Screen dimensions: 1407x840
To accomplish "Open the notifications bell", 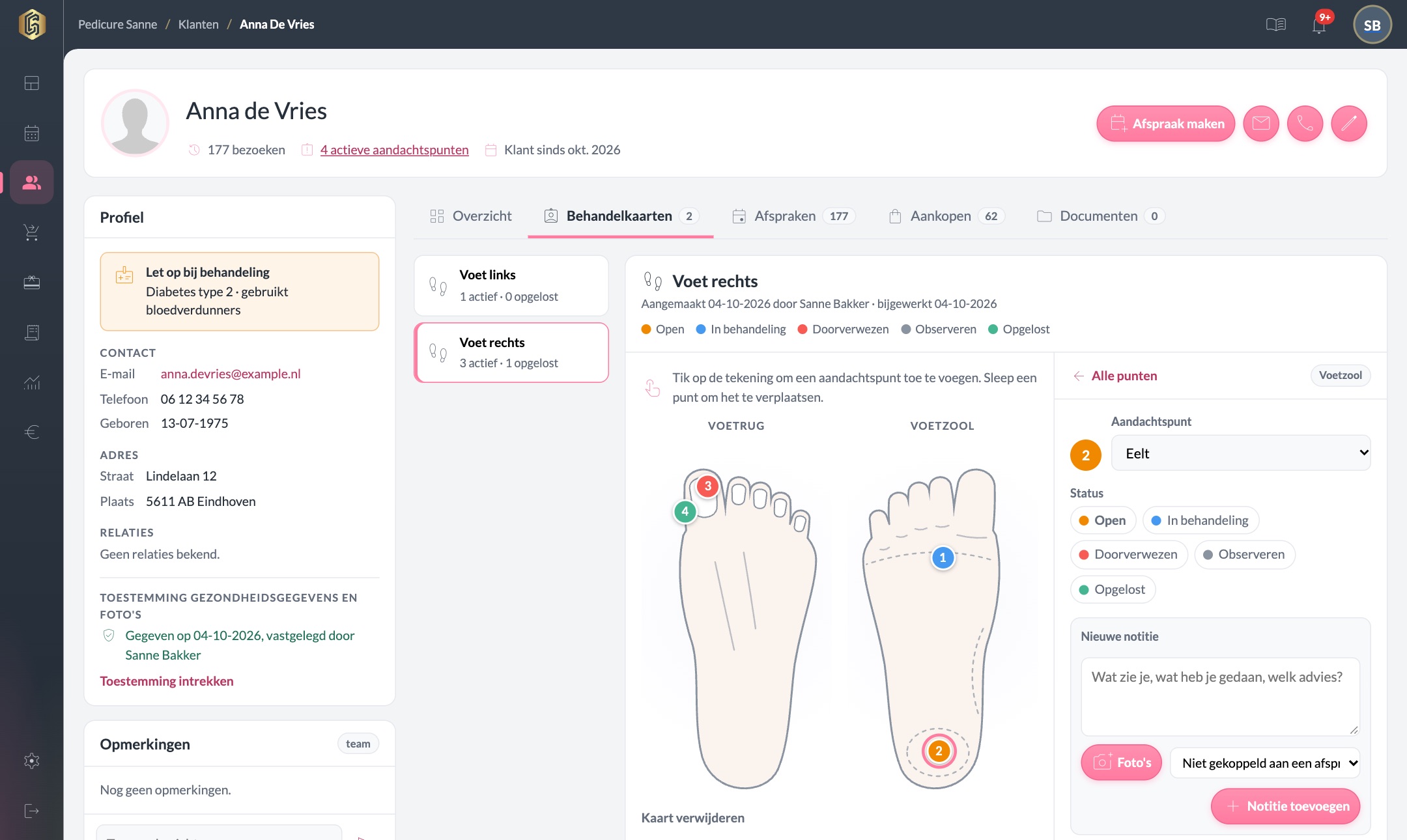I will coord(1319,25).
